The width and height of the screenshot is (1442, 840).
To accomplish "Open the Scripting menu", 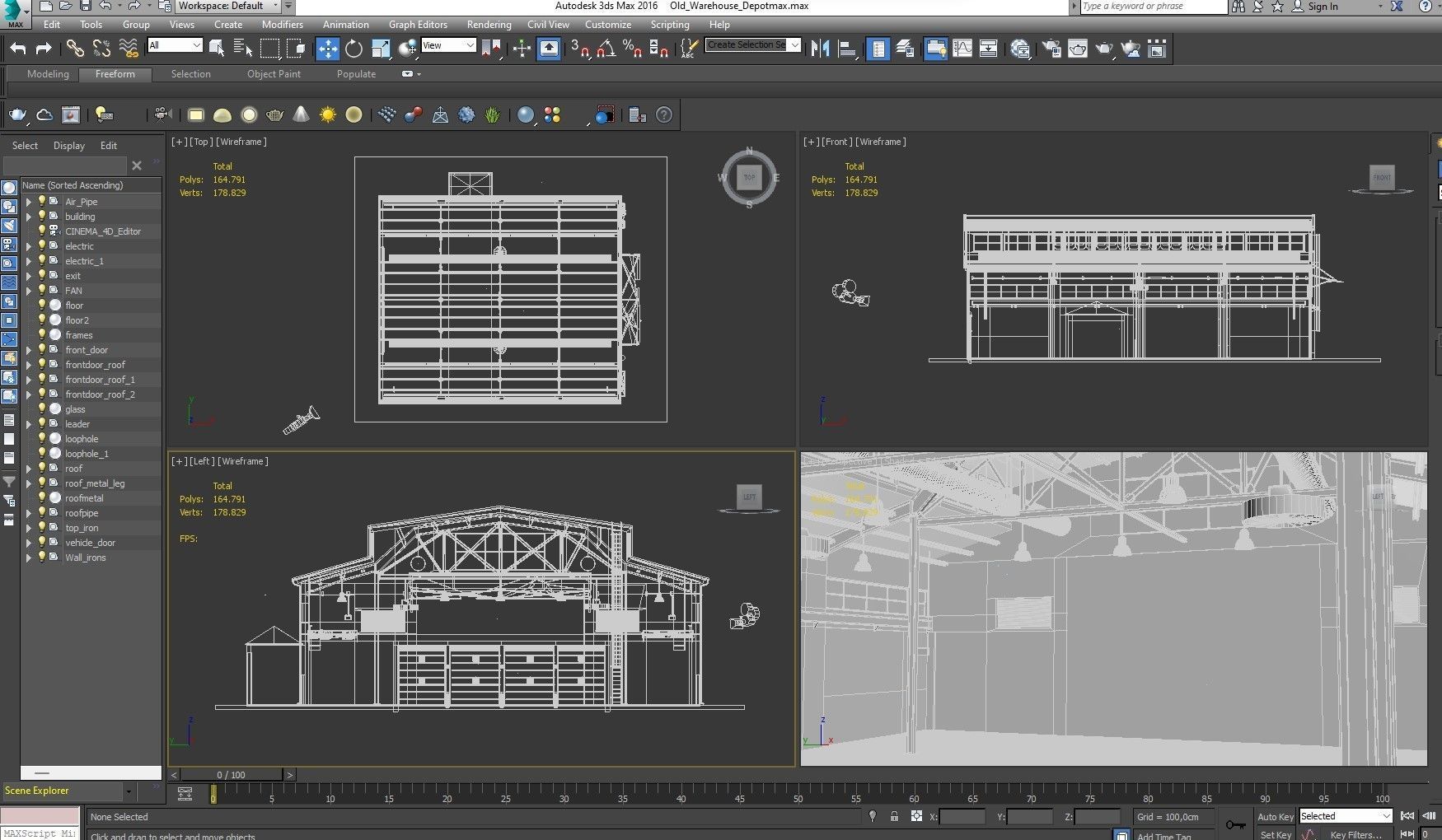I will (x=670, y=25).
